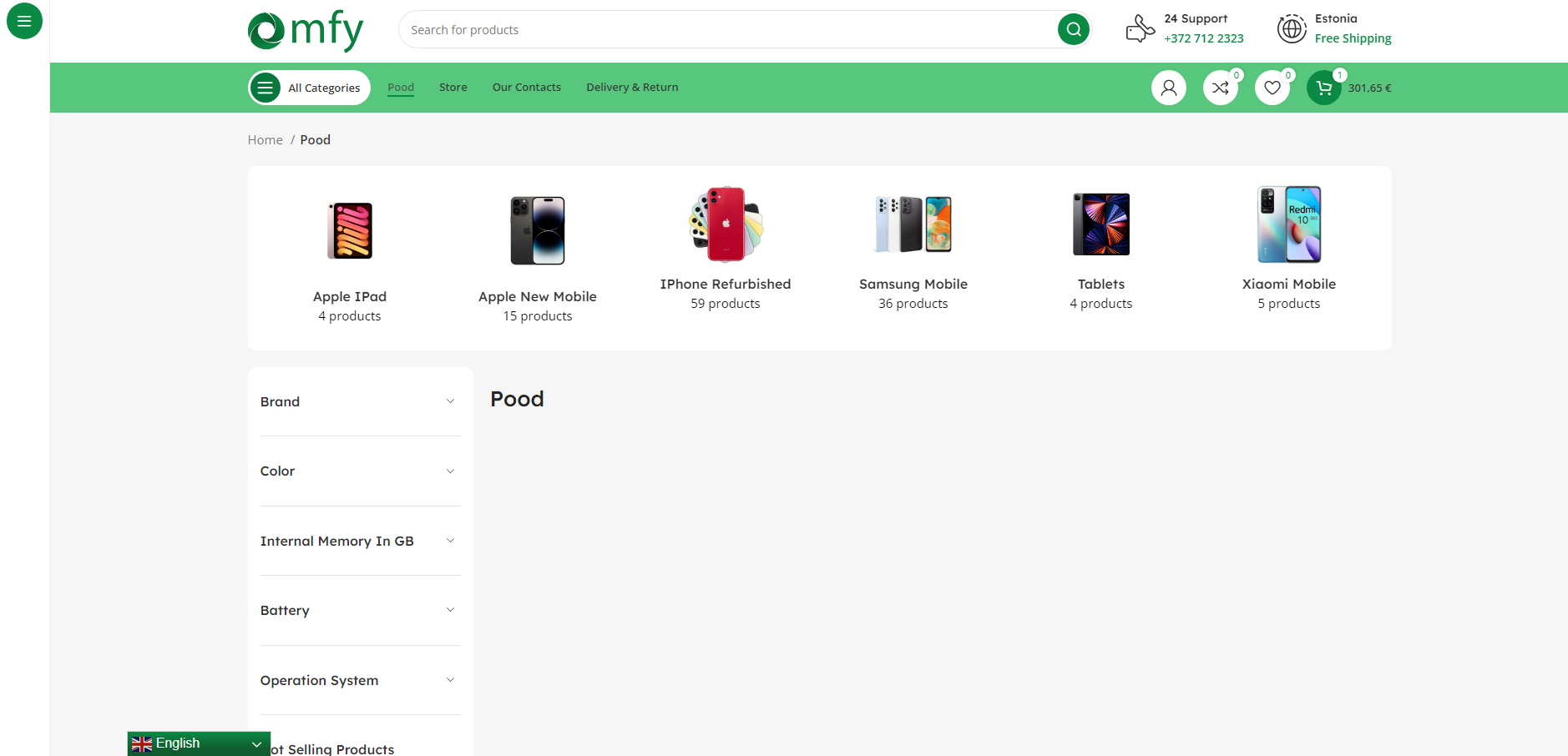Screen dimensions: 1568x756
Task: Click the Apple New Mobile title
Action: 538,296
